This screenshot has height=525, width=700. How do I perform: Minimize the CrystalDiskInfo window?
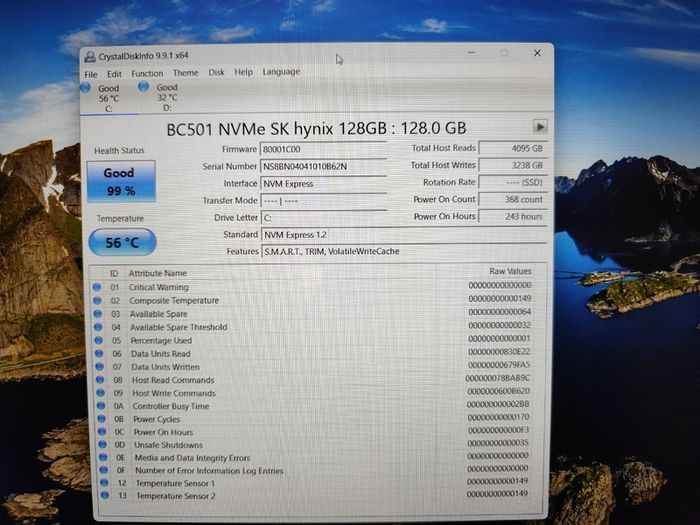(x=471, y=53)
